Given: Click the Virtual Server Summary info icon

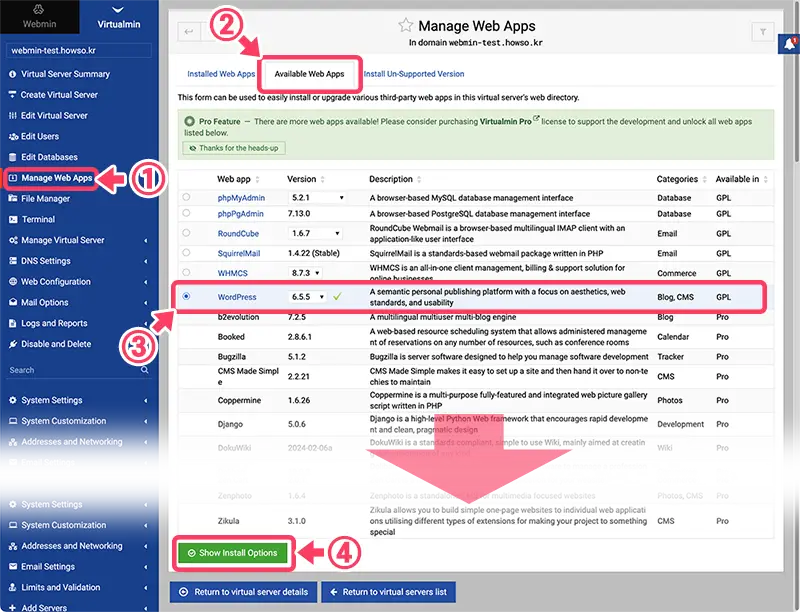Looking at the screenshot, I should point(13,74).
